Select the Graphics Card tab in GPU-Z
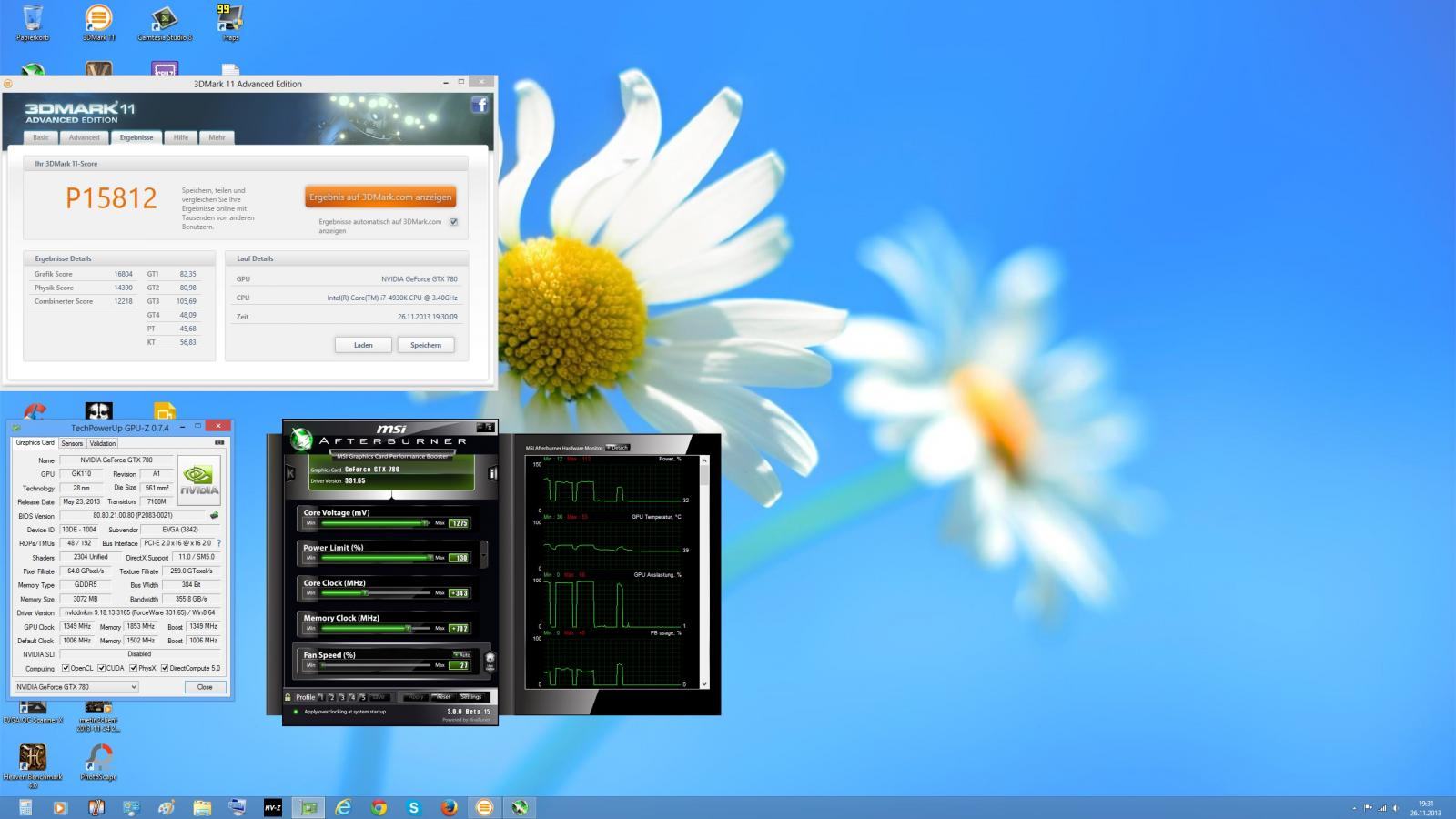Viewport: 1456px width, 819px height. tap(35, 442)
